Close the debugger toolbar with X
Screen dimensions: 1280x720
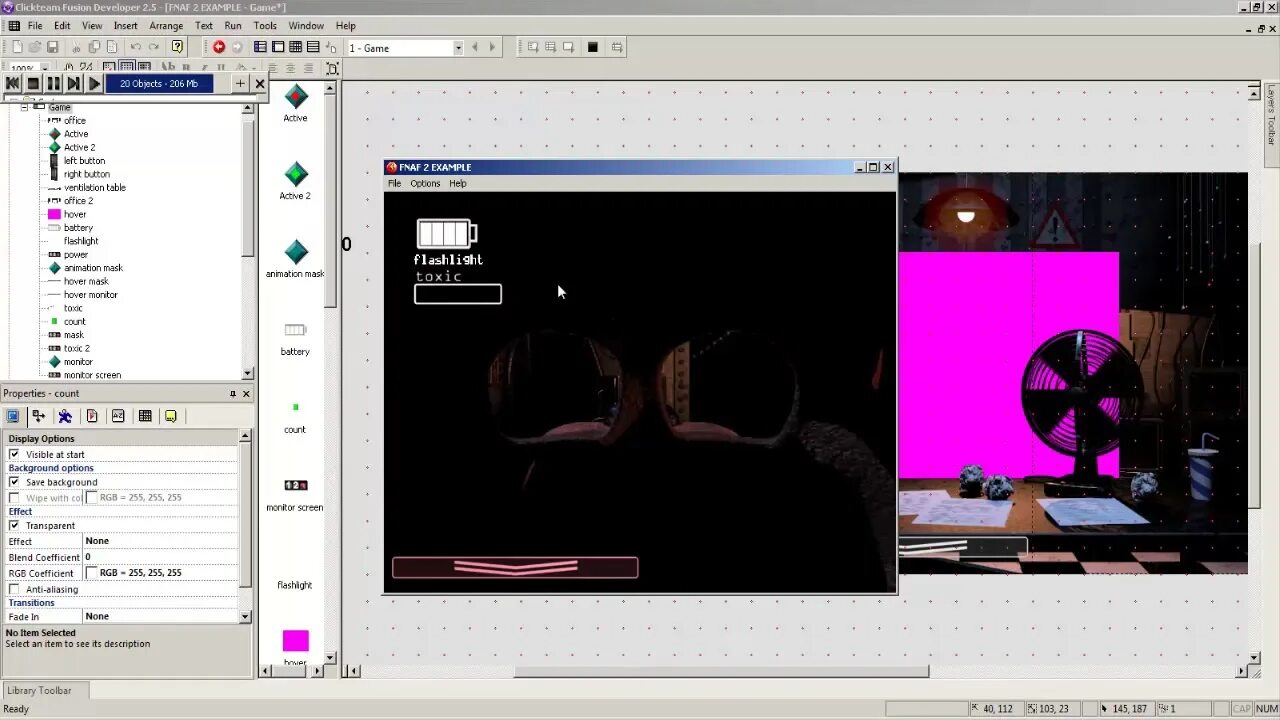pos(260,84)
